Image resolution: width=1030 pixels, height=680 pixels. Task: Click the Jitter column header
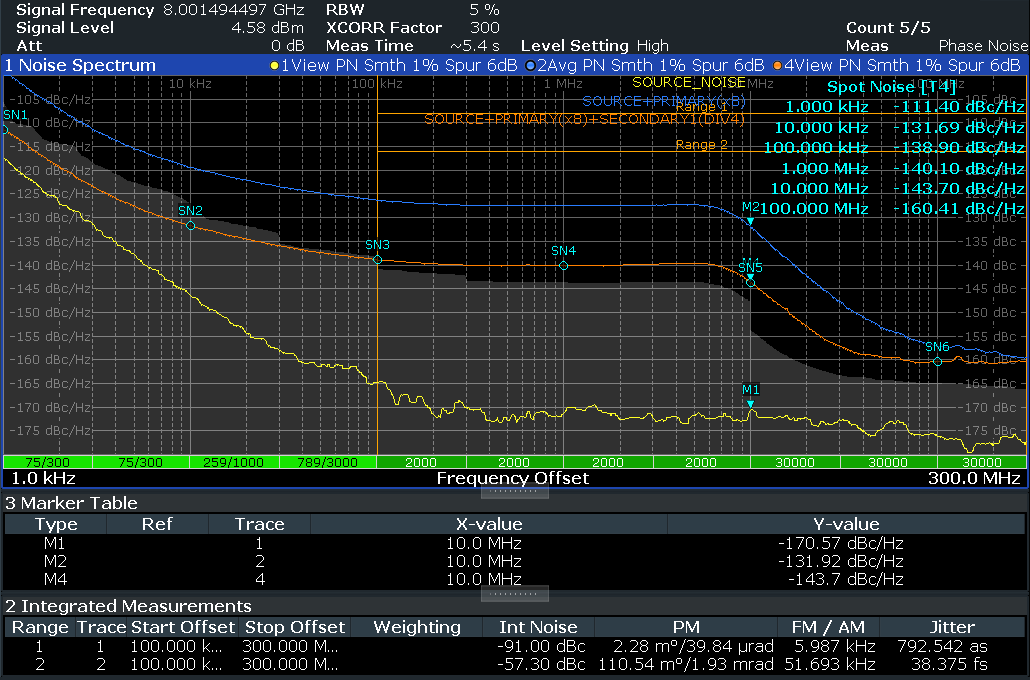click(x=952, y=627)
